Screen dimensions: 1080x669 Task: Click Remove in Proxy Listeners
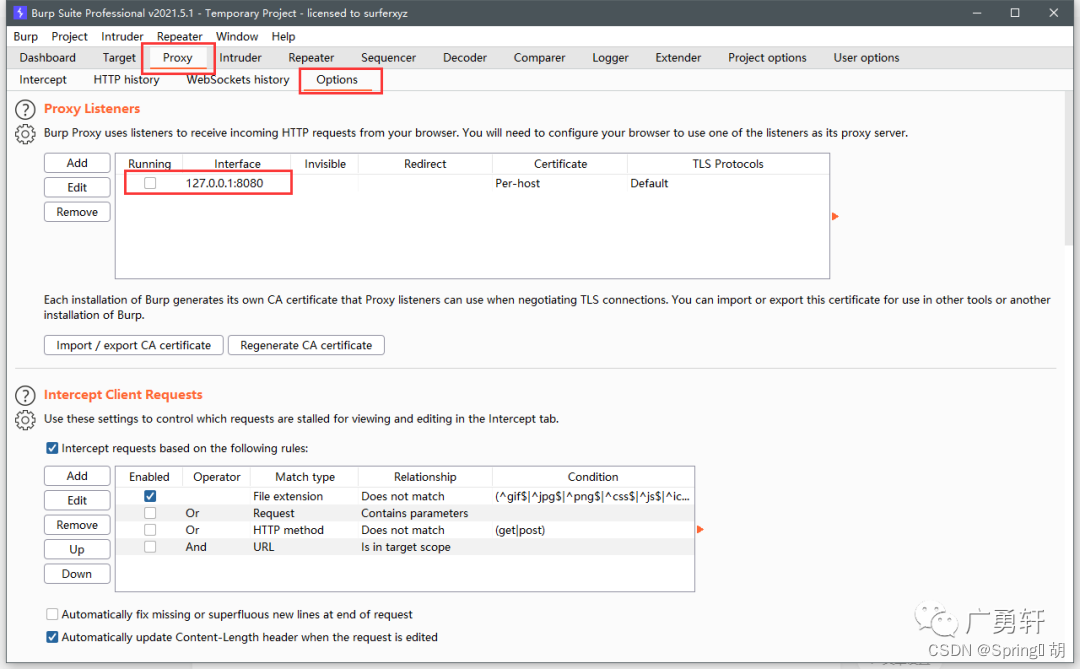[77, 212]
